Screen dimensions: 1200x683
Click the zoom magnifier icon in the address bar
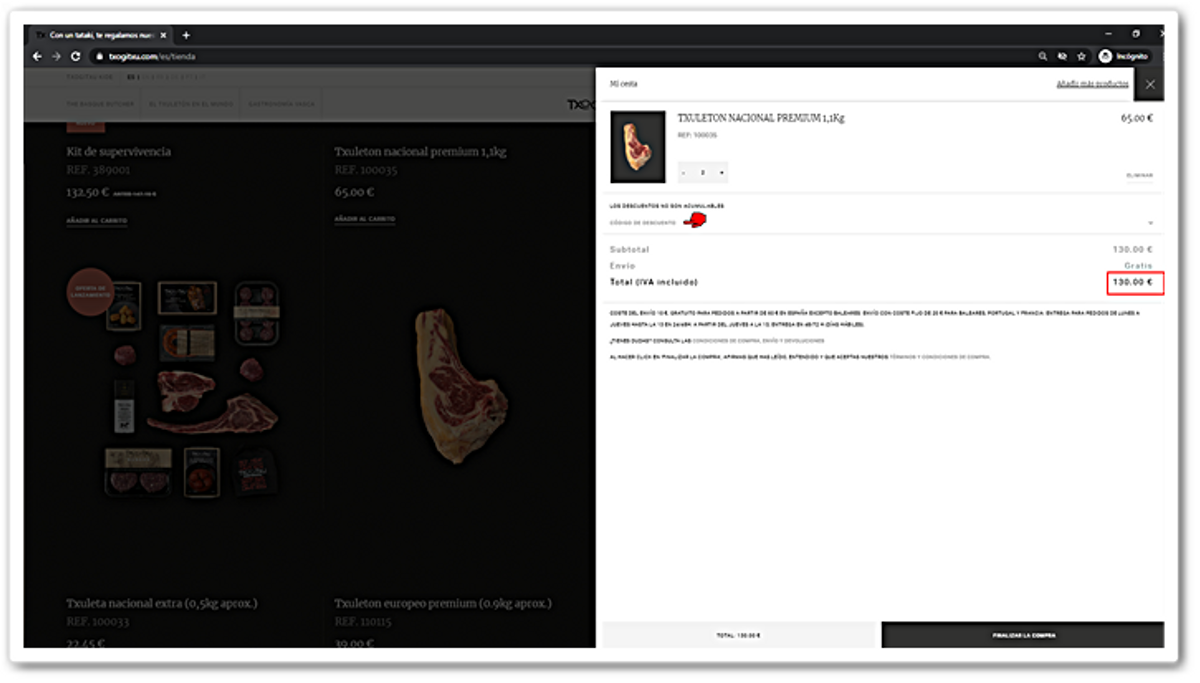point(1043,57)
